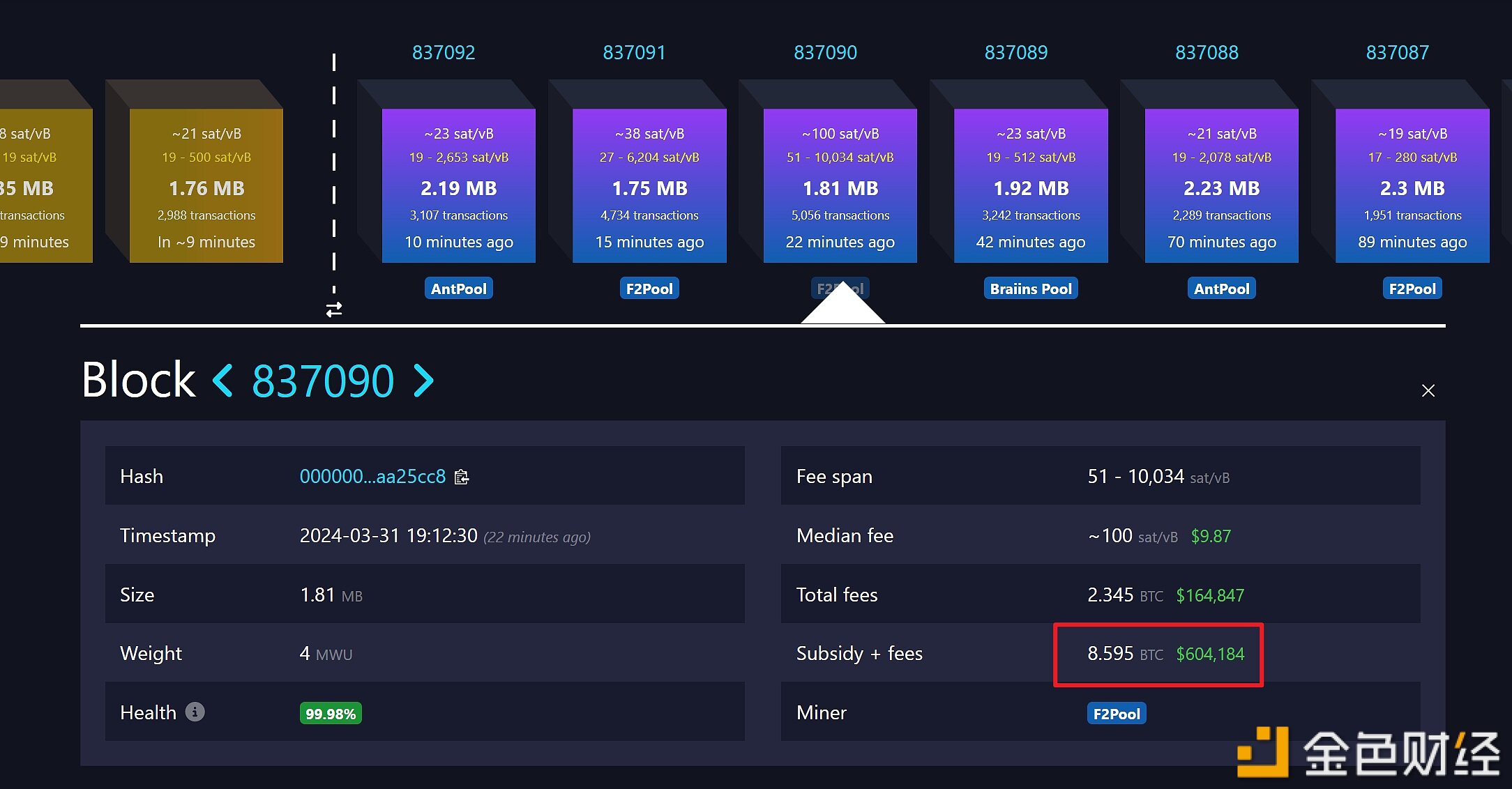Open block 837089 height link

[x=1016, y=52]
